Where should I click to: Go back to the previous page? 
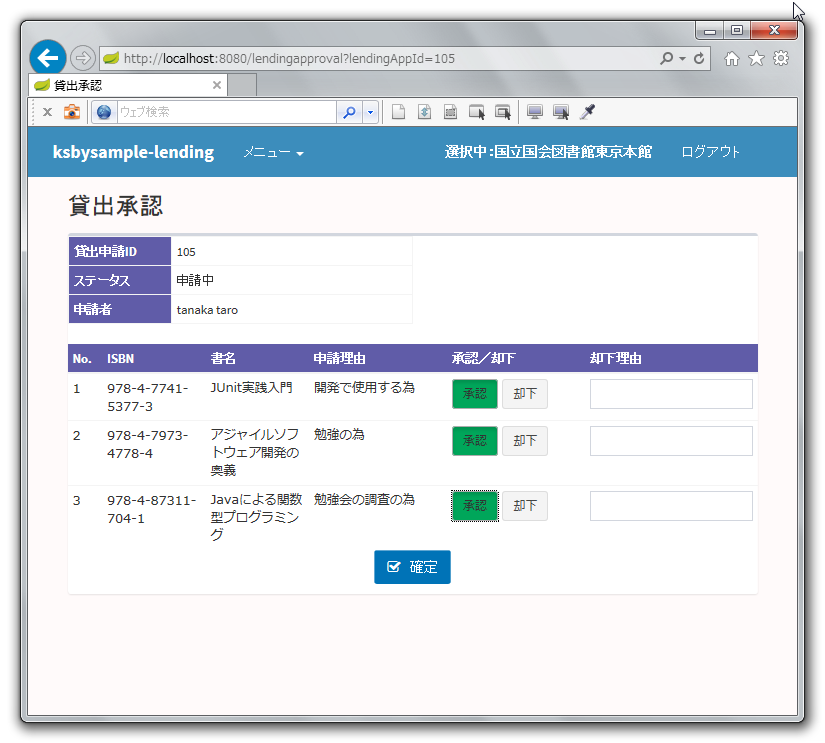(x=47, y=58)
